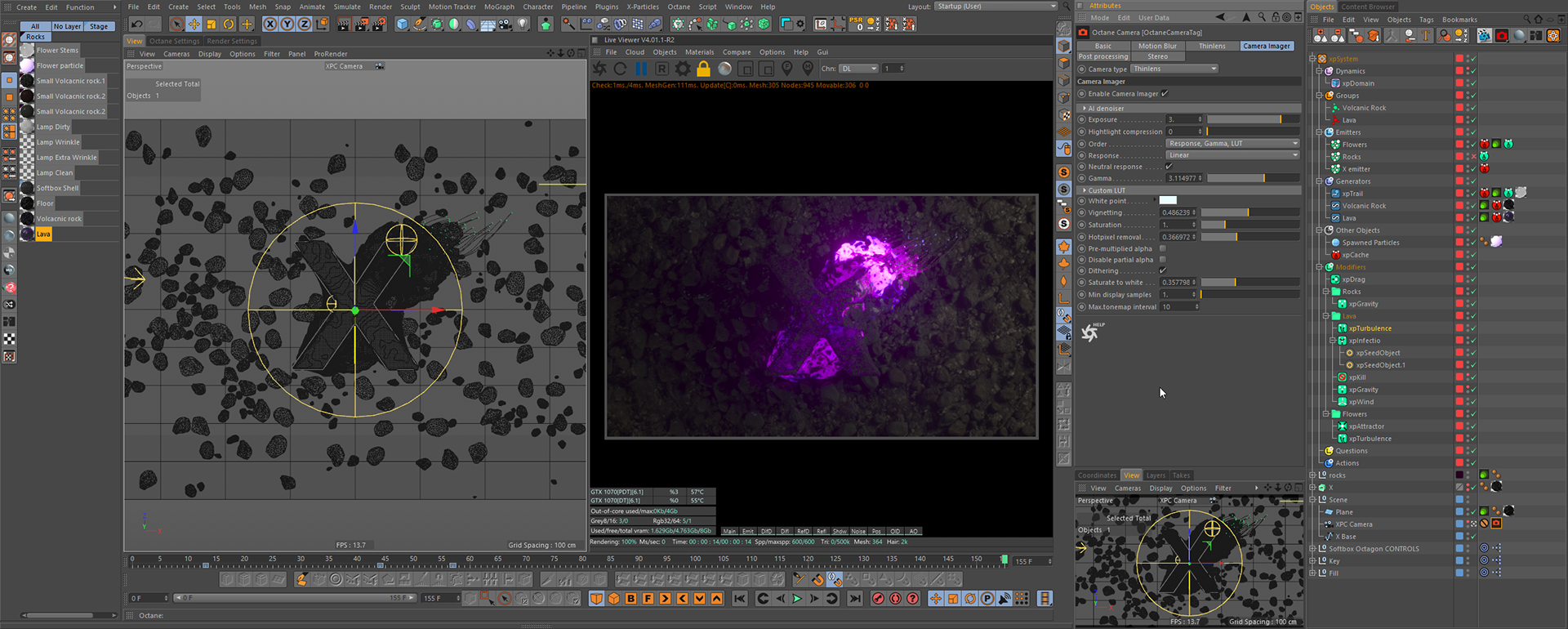Screen dimensions: 1568x629
Task: Switch to the Motion Blur tab
Action: tap(1157, 46)
